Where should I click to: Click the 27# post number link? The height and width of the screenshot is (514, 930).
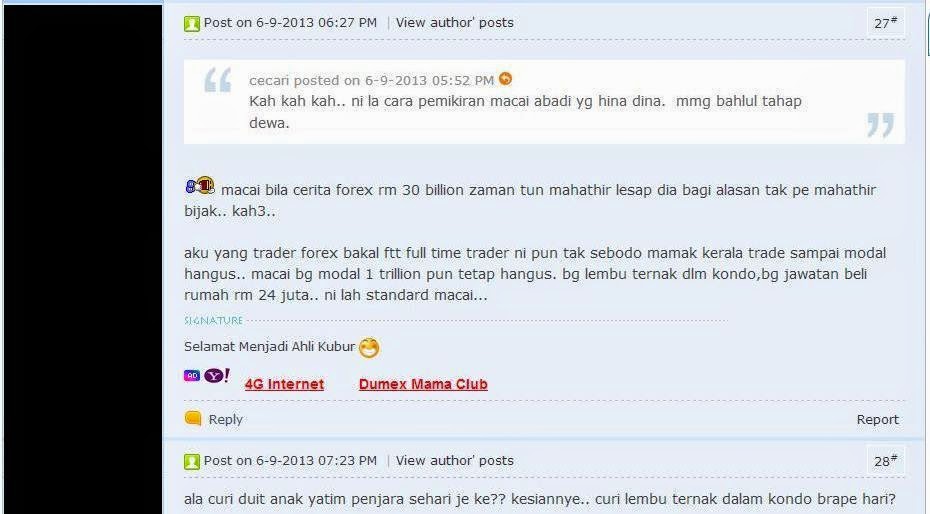pos(886,23)
